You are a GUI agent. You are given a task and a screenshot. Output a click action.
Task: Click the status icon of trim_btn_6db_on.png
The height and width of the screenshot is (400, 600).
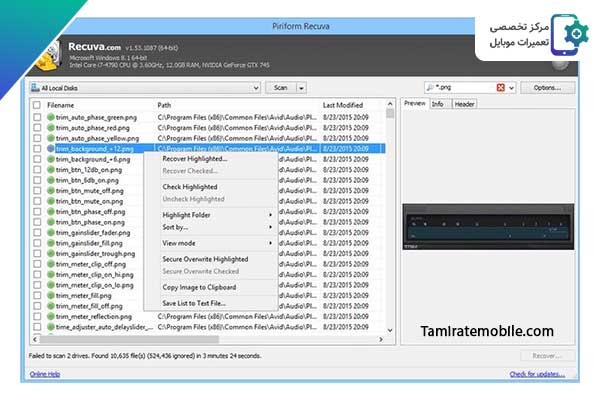(x=51, y=180)
